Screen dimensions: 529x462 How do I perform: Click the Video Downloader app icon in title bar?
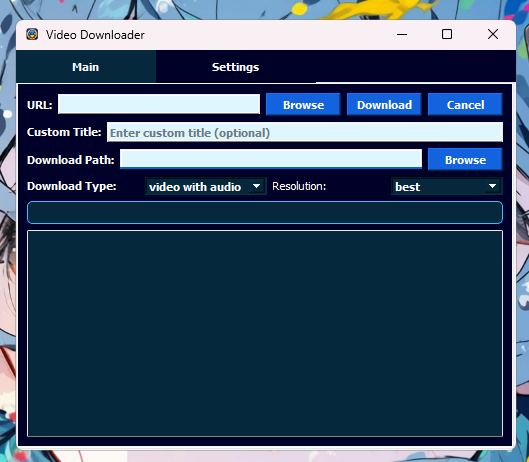(32, 34)
